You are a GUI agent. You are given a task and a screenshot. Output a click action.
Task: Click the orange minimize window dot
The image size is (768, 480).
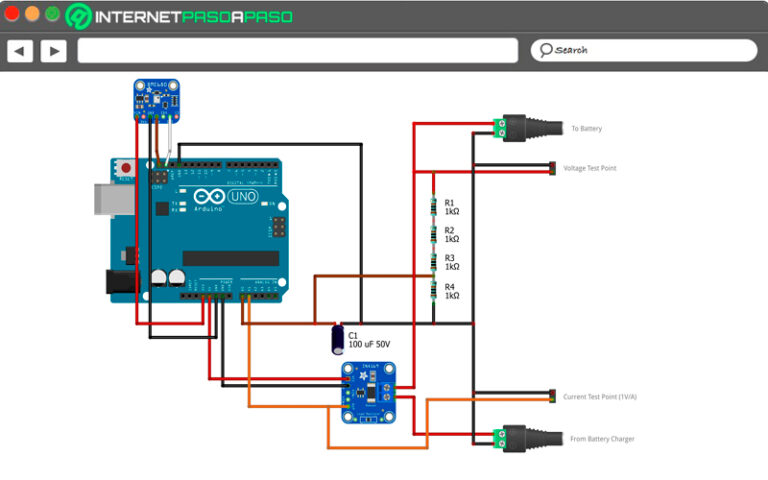coord(32,14)
